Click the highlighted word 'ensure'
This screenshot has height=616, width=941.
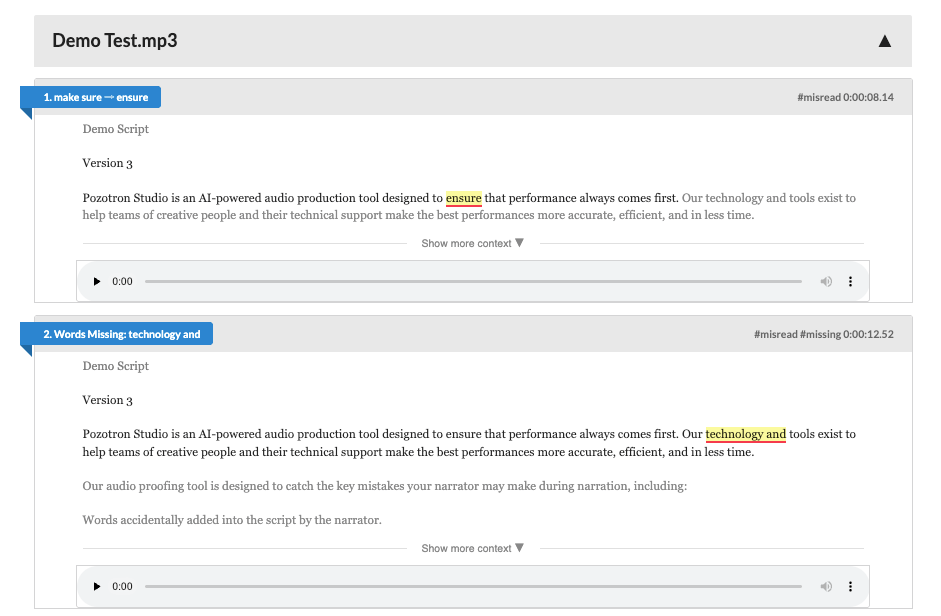[x=464, y=198]
